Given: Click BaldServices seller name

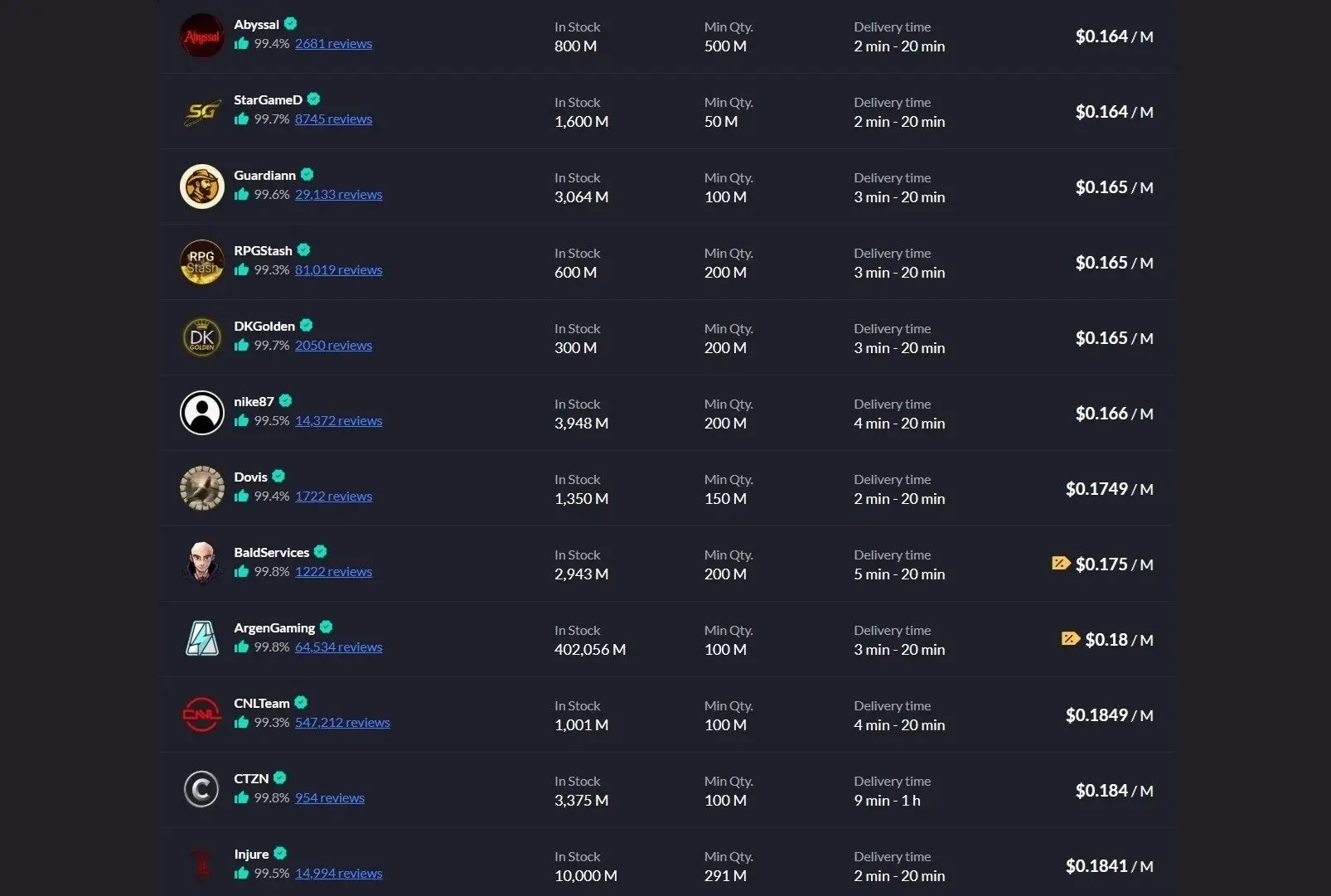Looking at the screenshot, I should point(273,551).
